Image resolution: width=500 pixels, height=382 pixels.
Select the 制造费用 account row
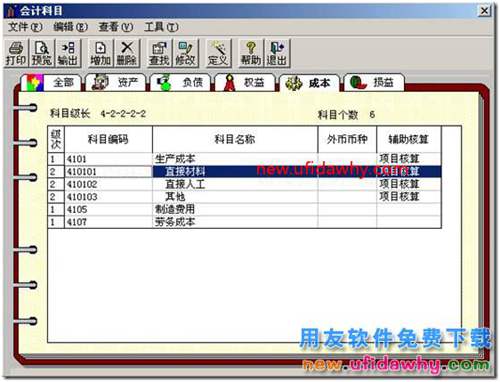click(x=245, y=209)
